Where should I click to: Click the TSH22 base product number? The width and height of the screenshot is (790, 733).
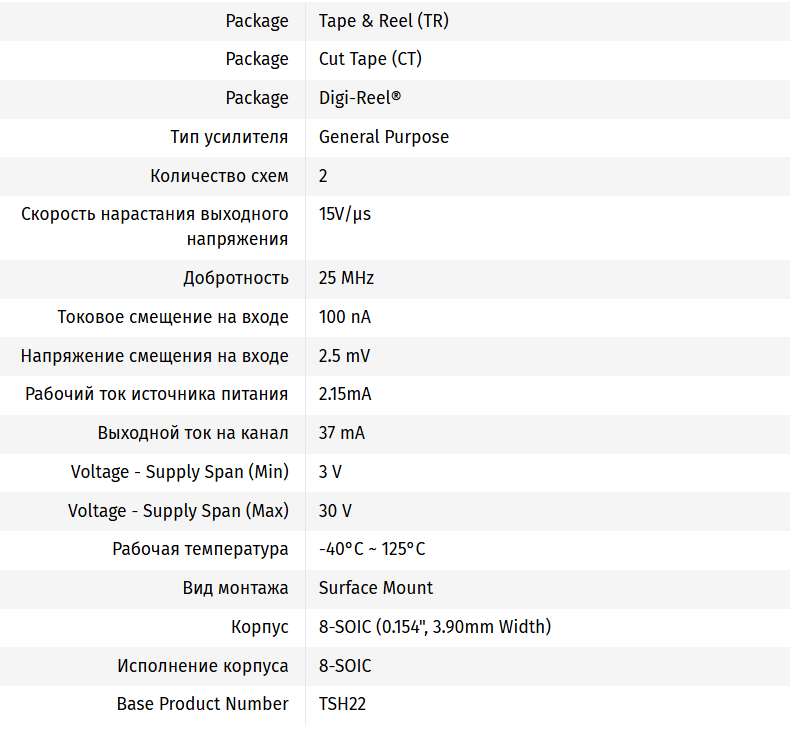342,704
